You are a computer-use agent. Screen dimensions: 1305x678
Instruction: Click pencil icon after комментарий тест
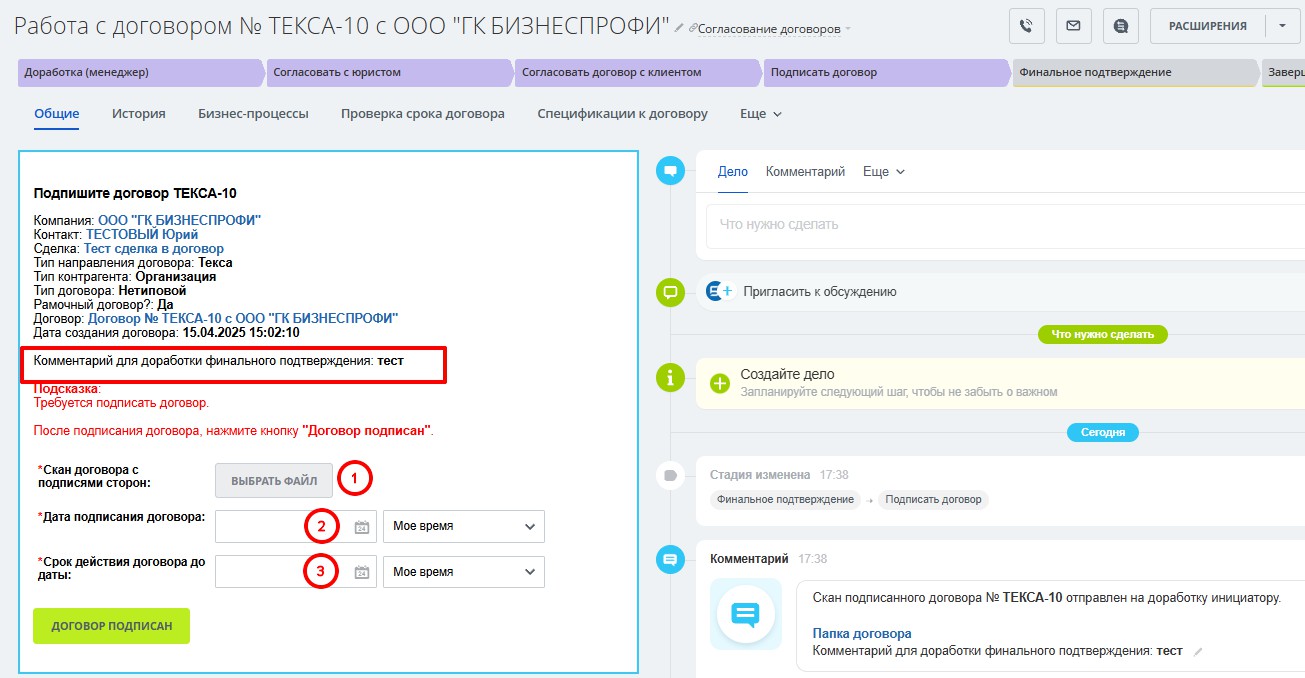click(x=1198, y=651)
